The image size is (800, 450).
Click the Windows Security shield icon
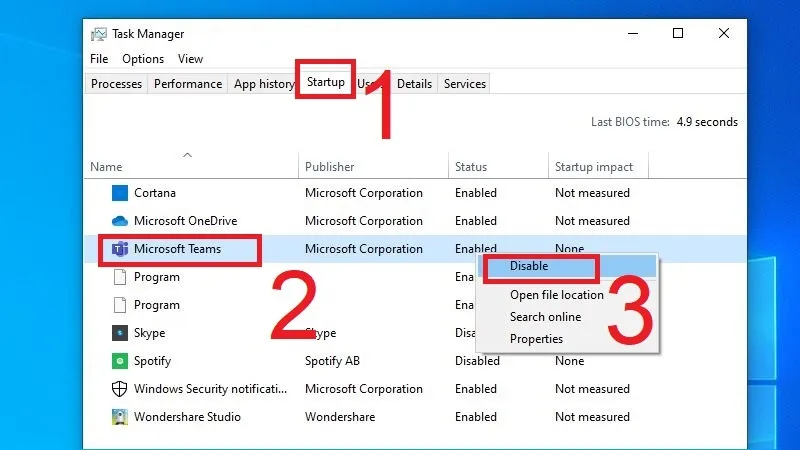119,389
